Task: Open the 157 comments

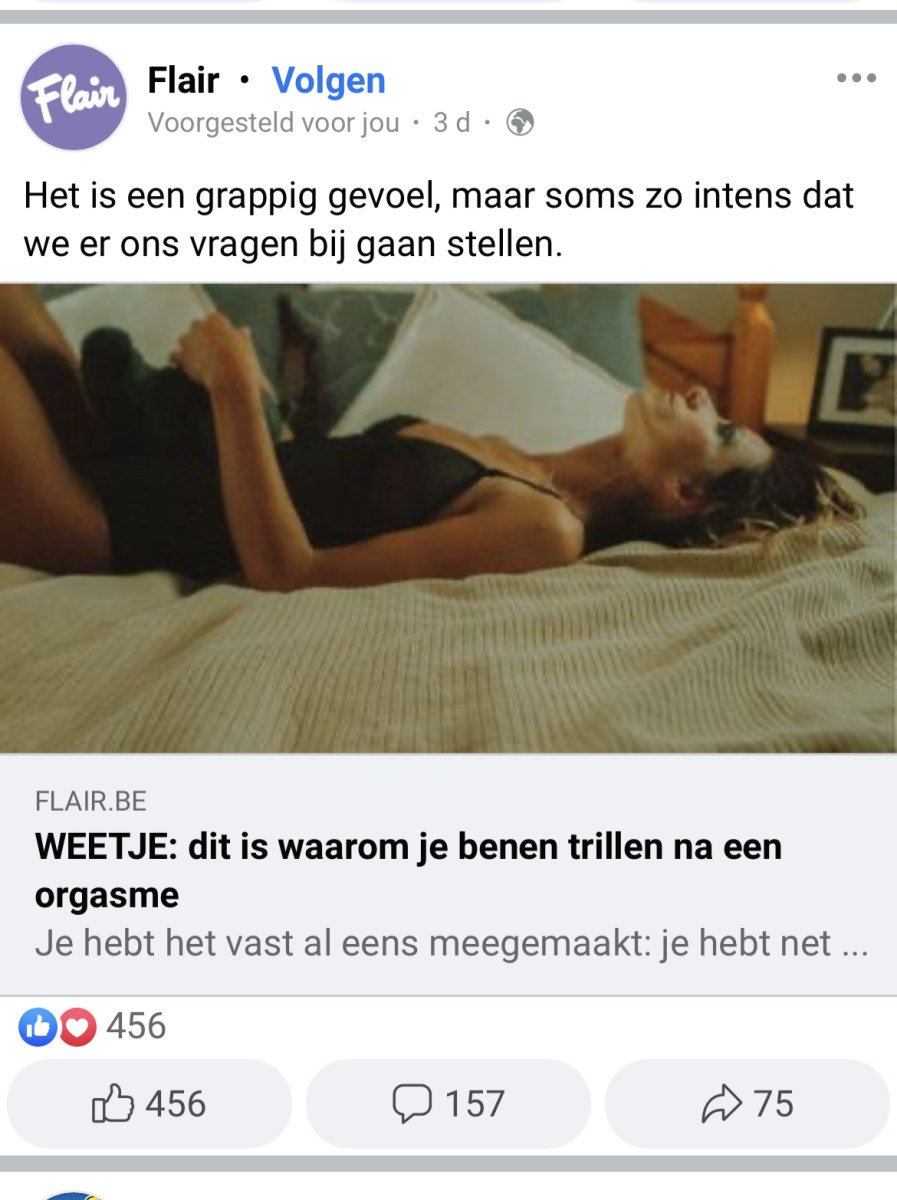Action: (448, 1104)
